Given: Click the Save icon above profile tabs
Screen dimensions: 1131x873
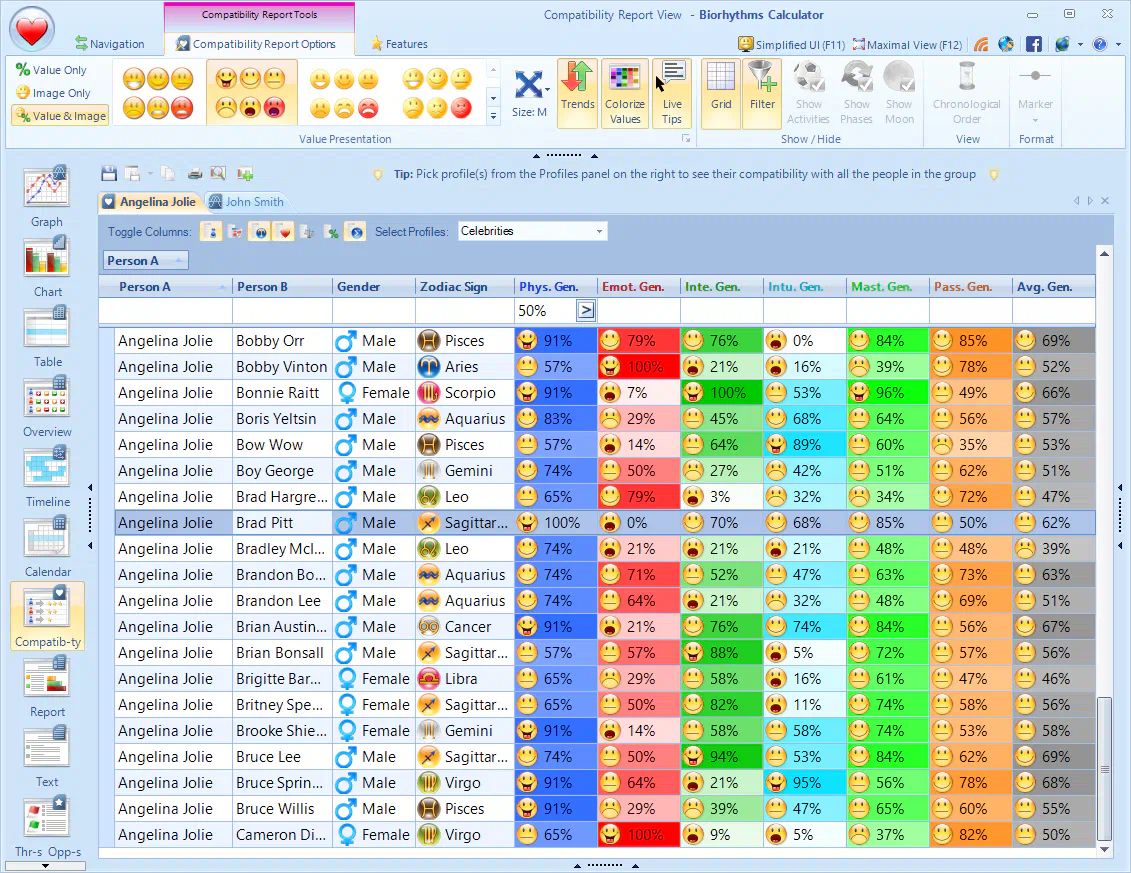Looking at the screenshot, I should coord(109,173).
